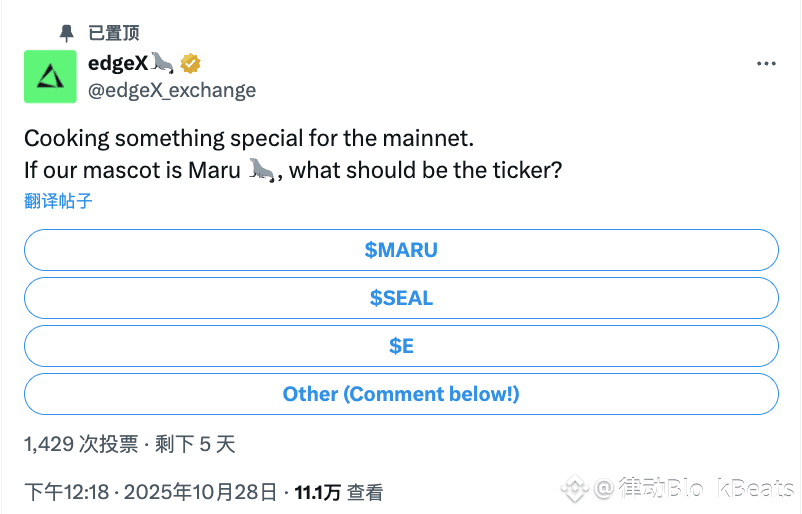Image resolution: width=802 pixels, height=514 pixels.
Task: Click the edgeX display name
Action: [118, 64]
